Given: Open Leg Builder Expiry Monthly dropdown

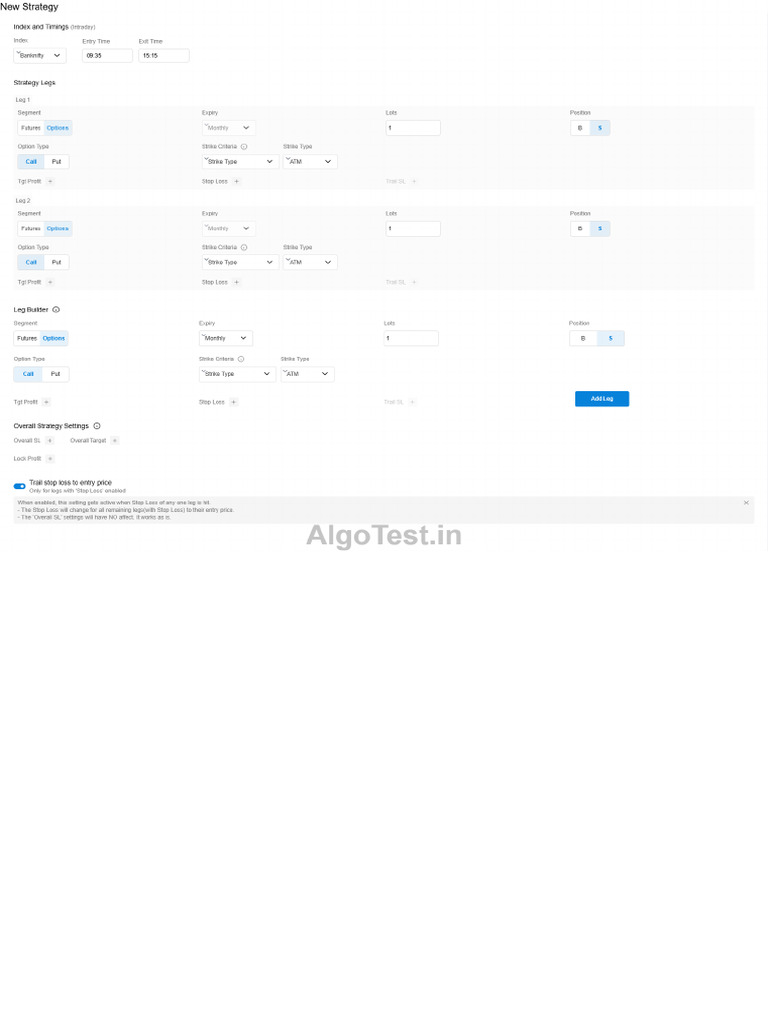Looking at the screenshot, I should pyautogui.click(x=225, y=338).
